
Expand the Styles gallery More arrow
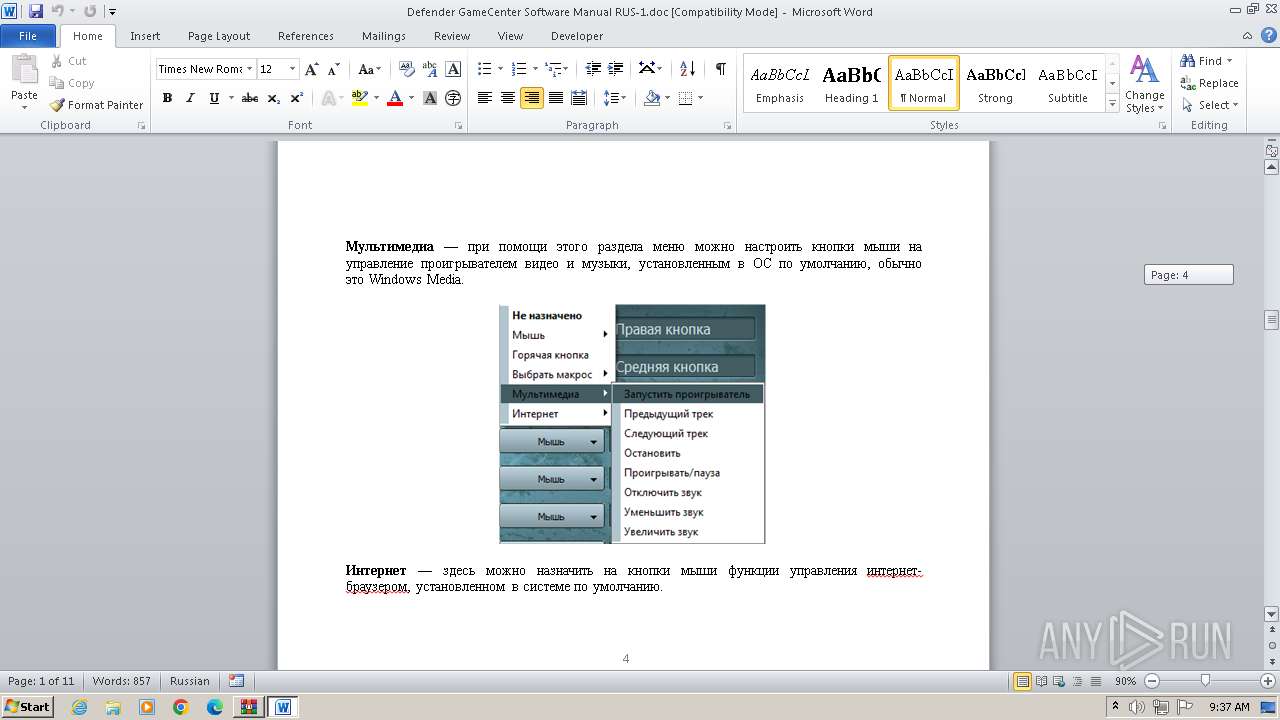(x=1113, y=104)
